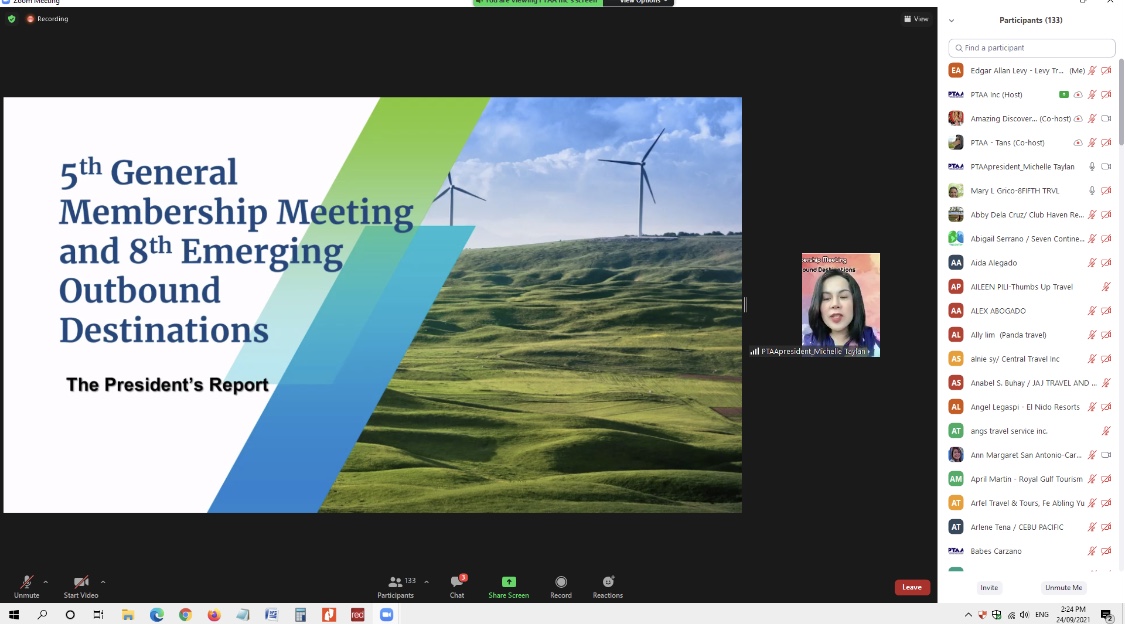1125x624 pixels.
Task: Open the arrow menu next to Participants
Action: tap(426, 582)
